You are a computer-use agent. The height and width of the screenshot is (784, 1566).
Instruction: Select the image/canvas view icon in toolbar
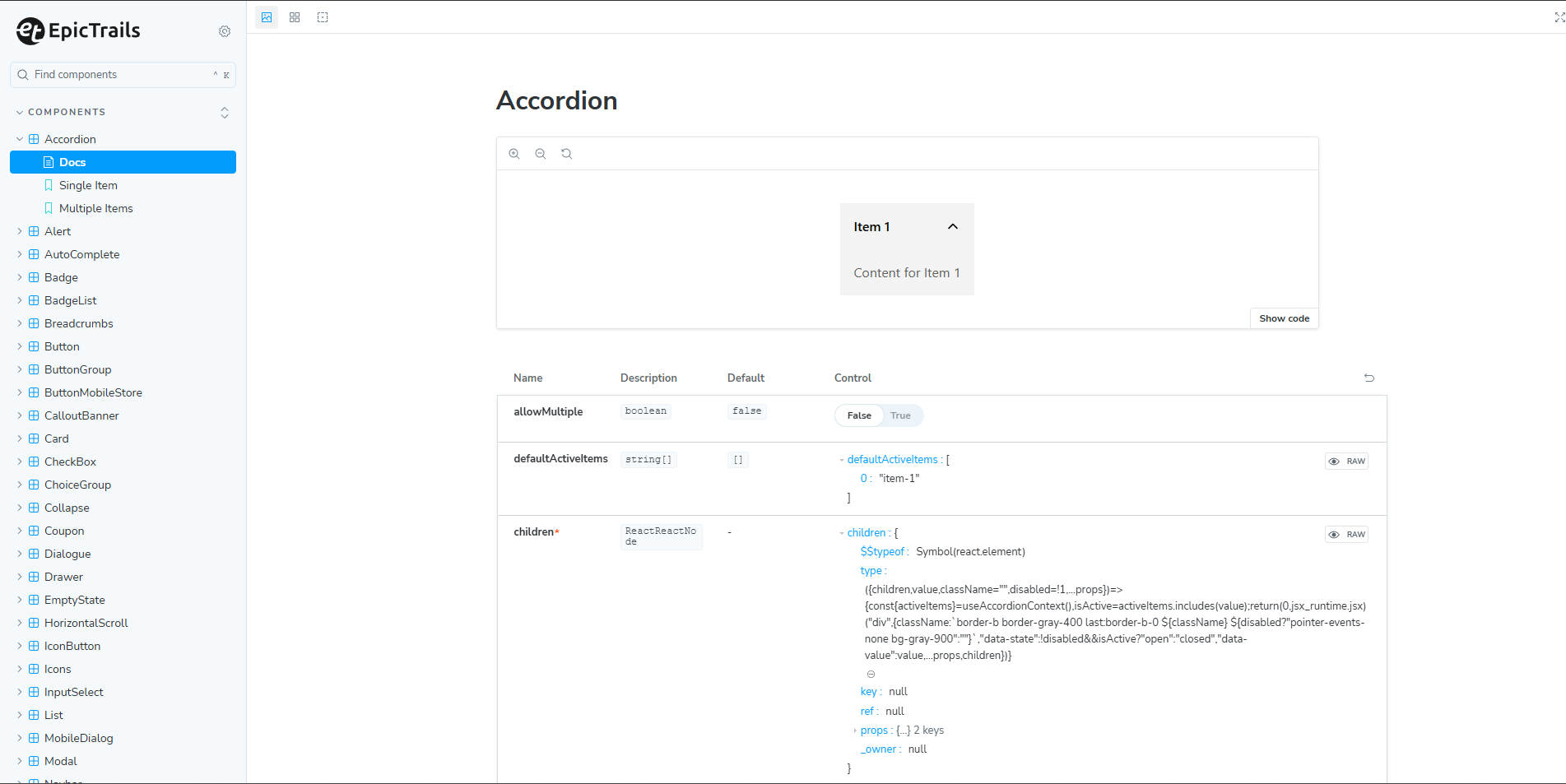pos(266,16)
